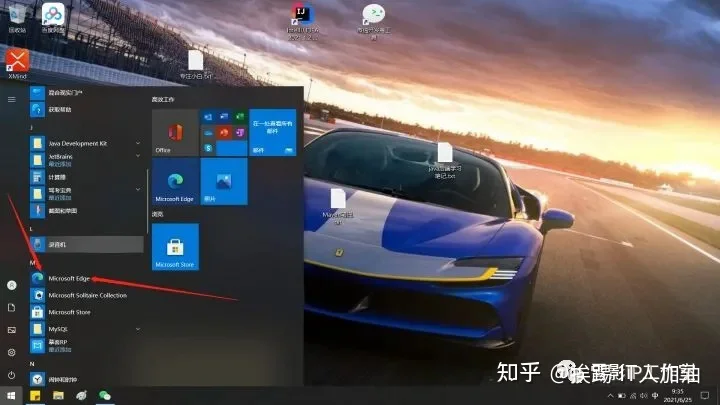Click the battery icon in the system tray
The width and height of the screenshot is (720, 405).
coord(622,395)
